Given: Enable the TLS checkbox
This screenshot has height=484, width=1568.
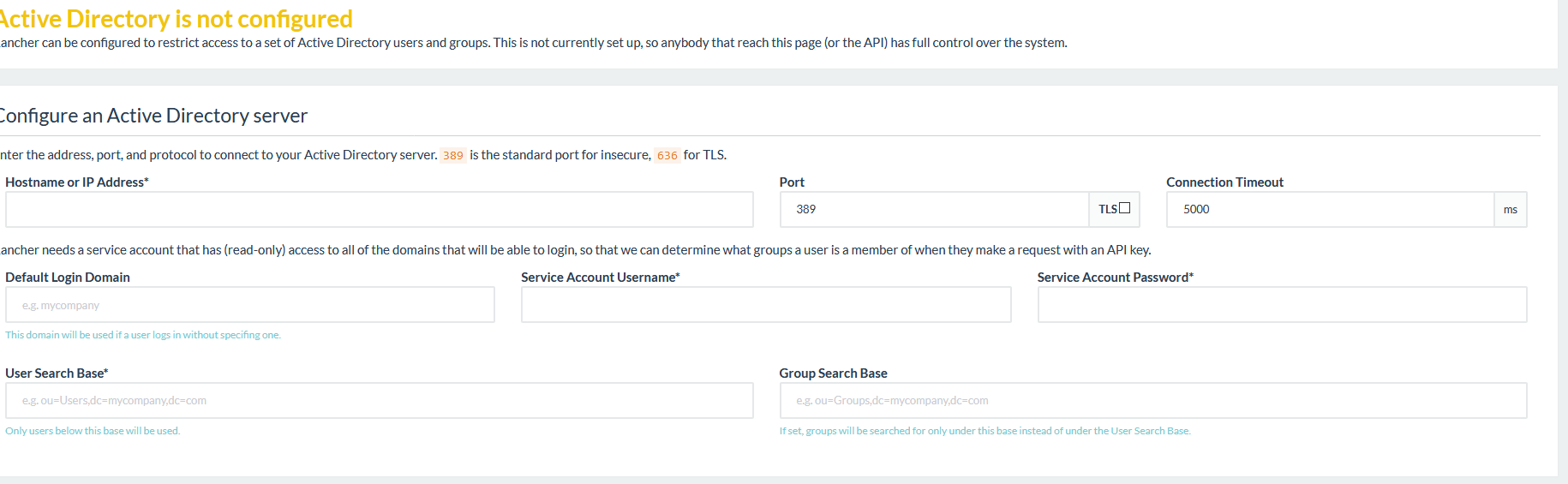Looking at the screenshot, I should point(1125,208).
